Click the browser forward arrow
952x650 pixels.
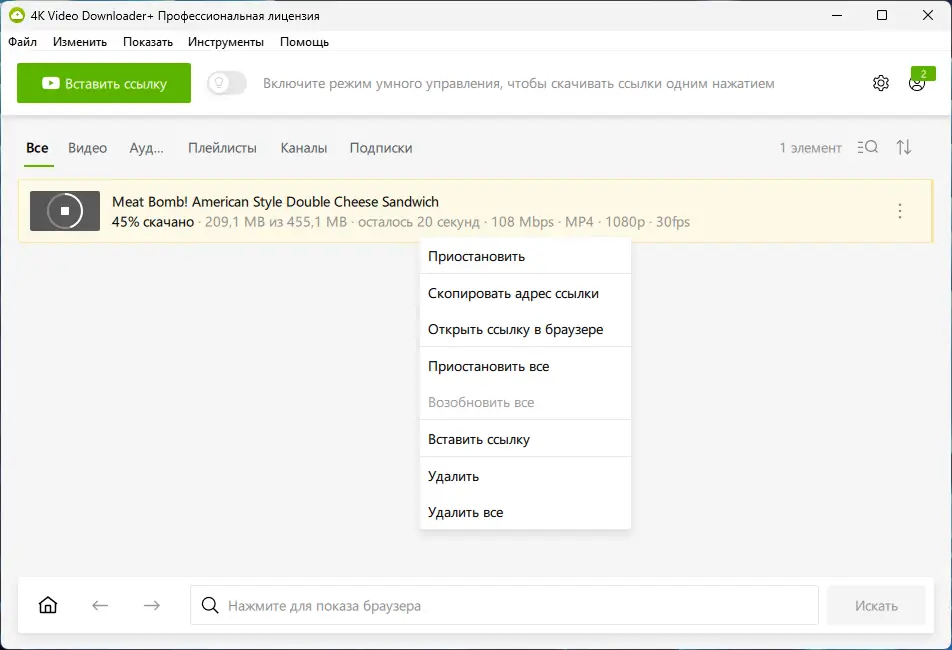152,605
